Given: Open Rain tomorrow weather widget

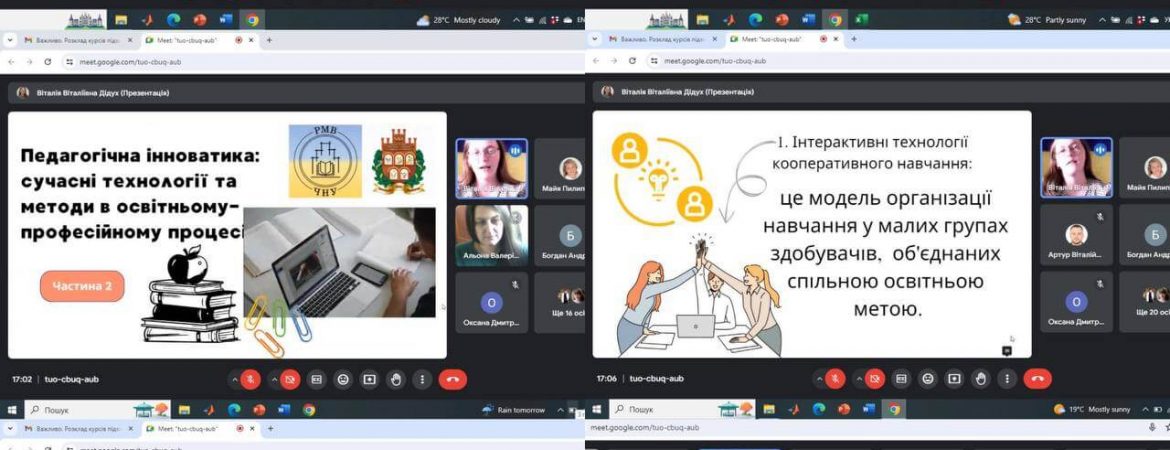Looking at the screenshot, I should pos(513,410).
